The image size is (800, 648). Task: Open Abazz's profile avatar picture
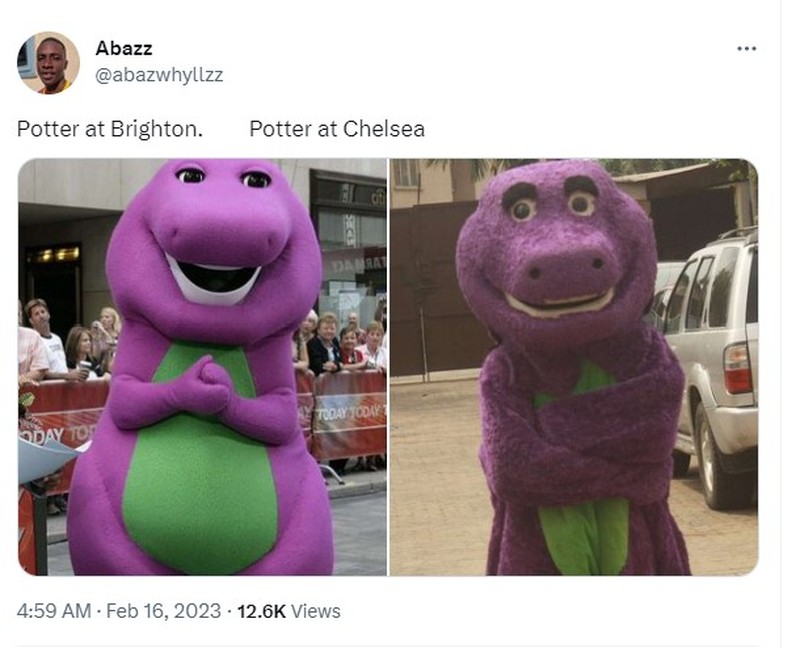tap(48, 63)
